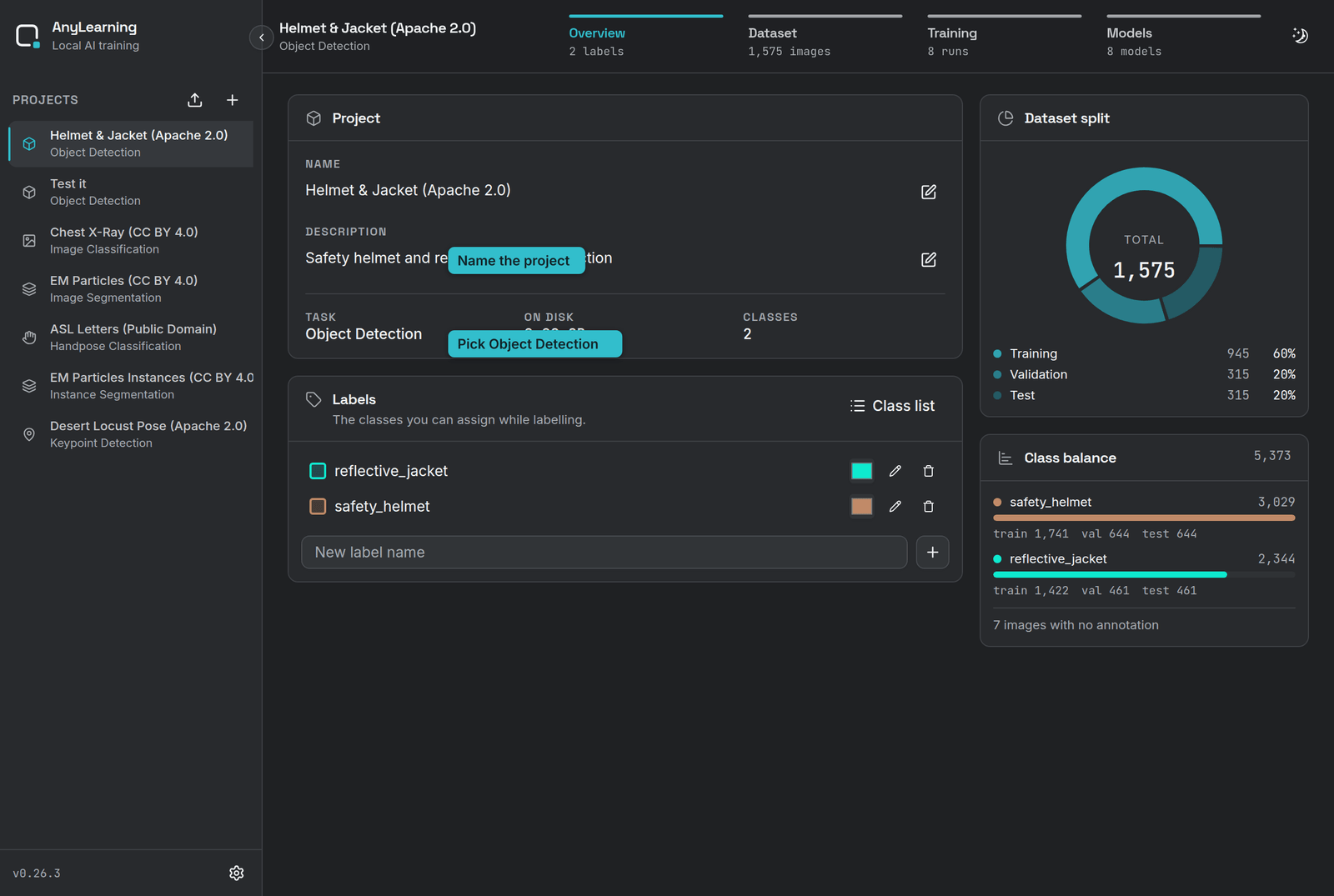Click the AnyLearning logo icon
The width and height of the screenshot is (1334, 896).
click(x=28, y=36)
